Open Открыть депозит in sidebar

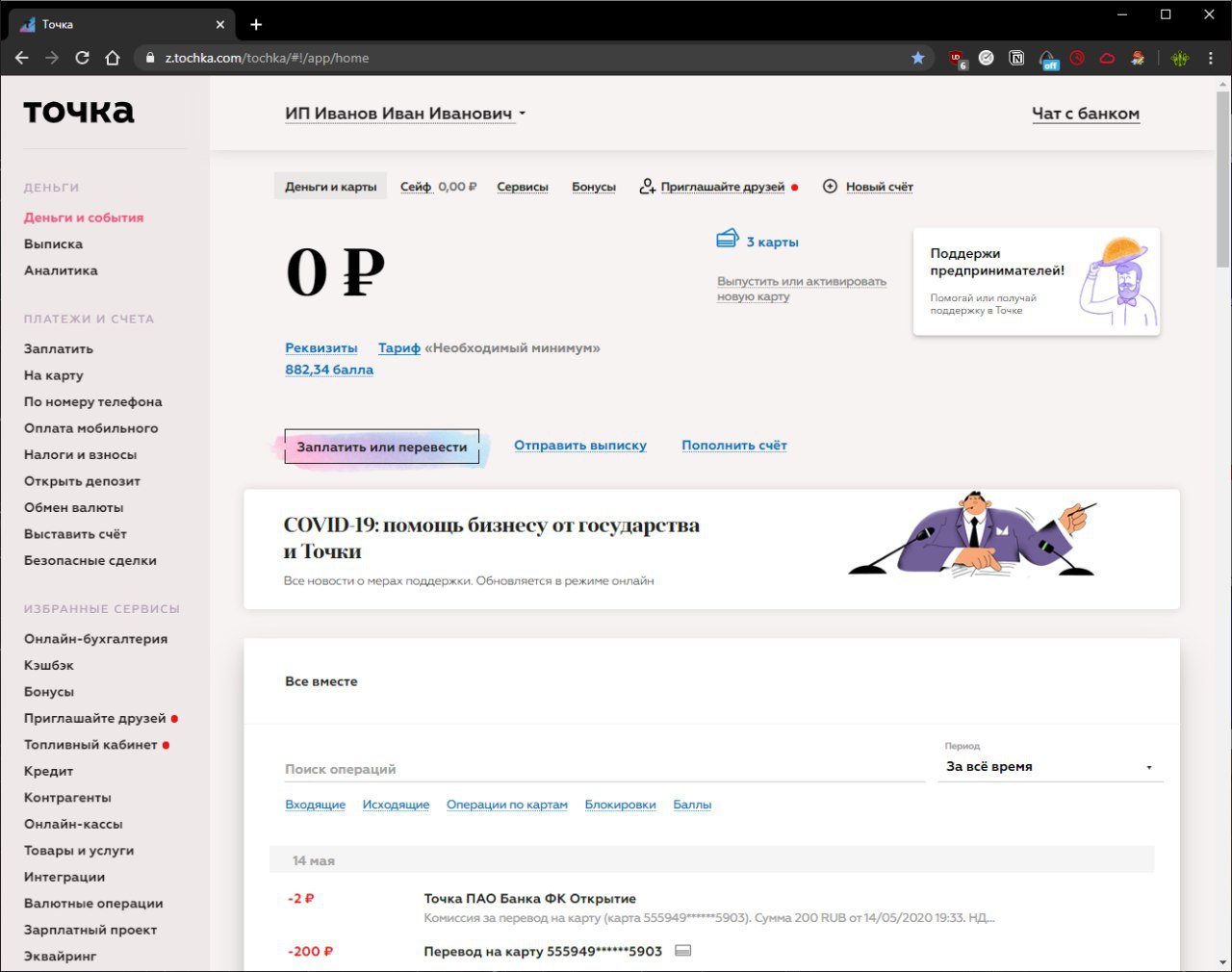(x=82, y=481)
